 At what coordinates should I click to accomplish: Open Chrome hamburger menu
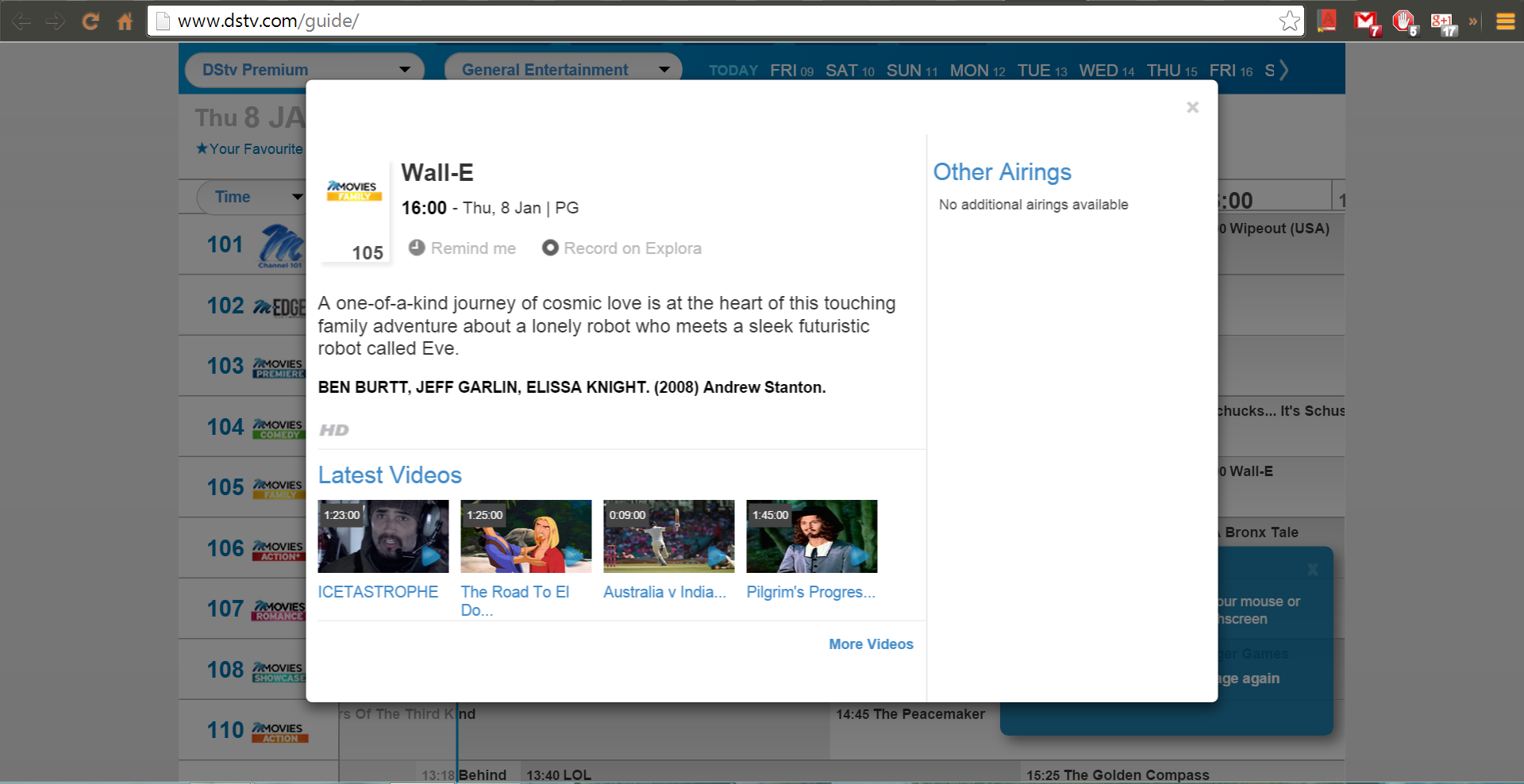click(x=1506, y=21)
